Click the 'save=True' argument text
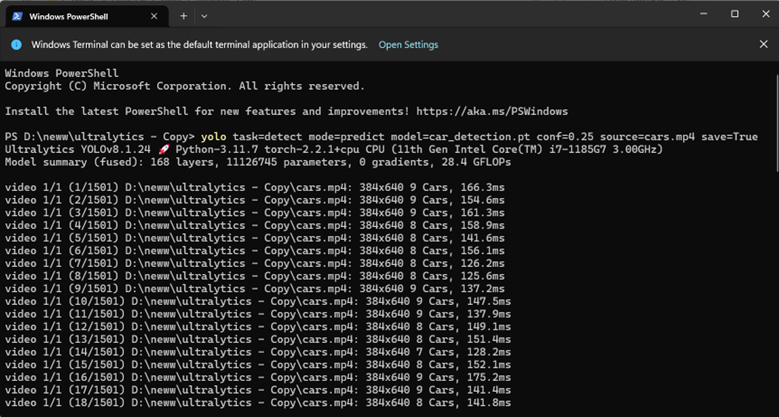The width and height of the screenshot is (779, 417). (x=729, y=137)
